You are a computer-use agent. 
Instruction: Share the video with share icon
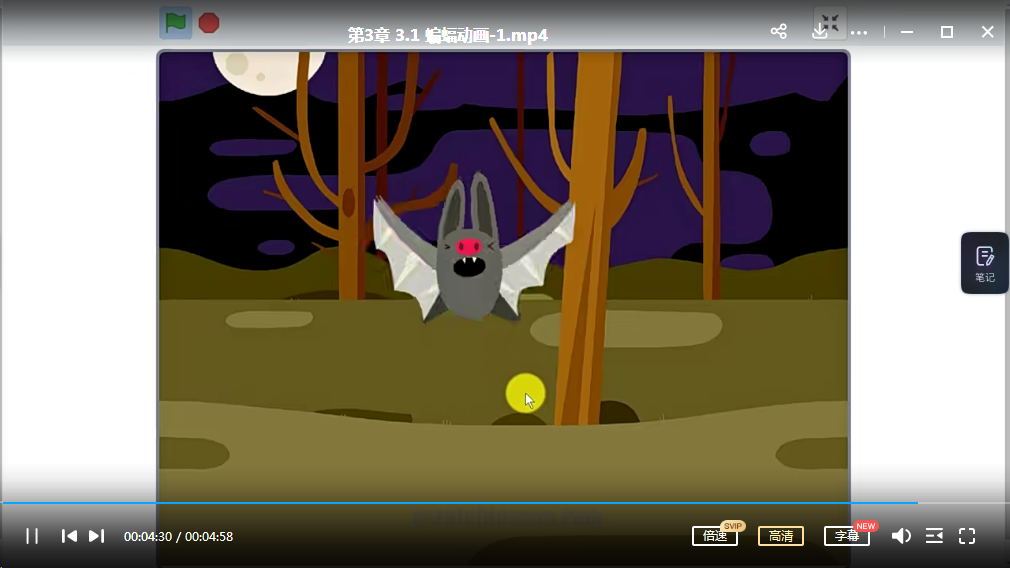pyautogui.click(x=779, y=32)
